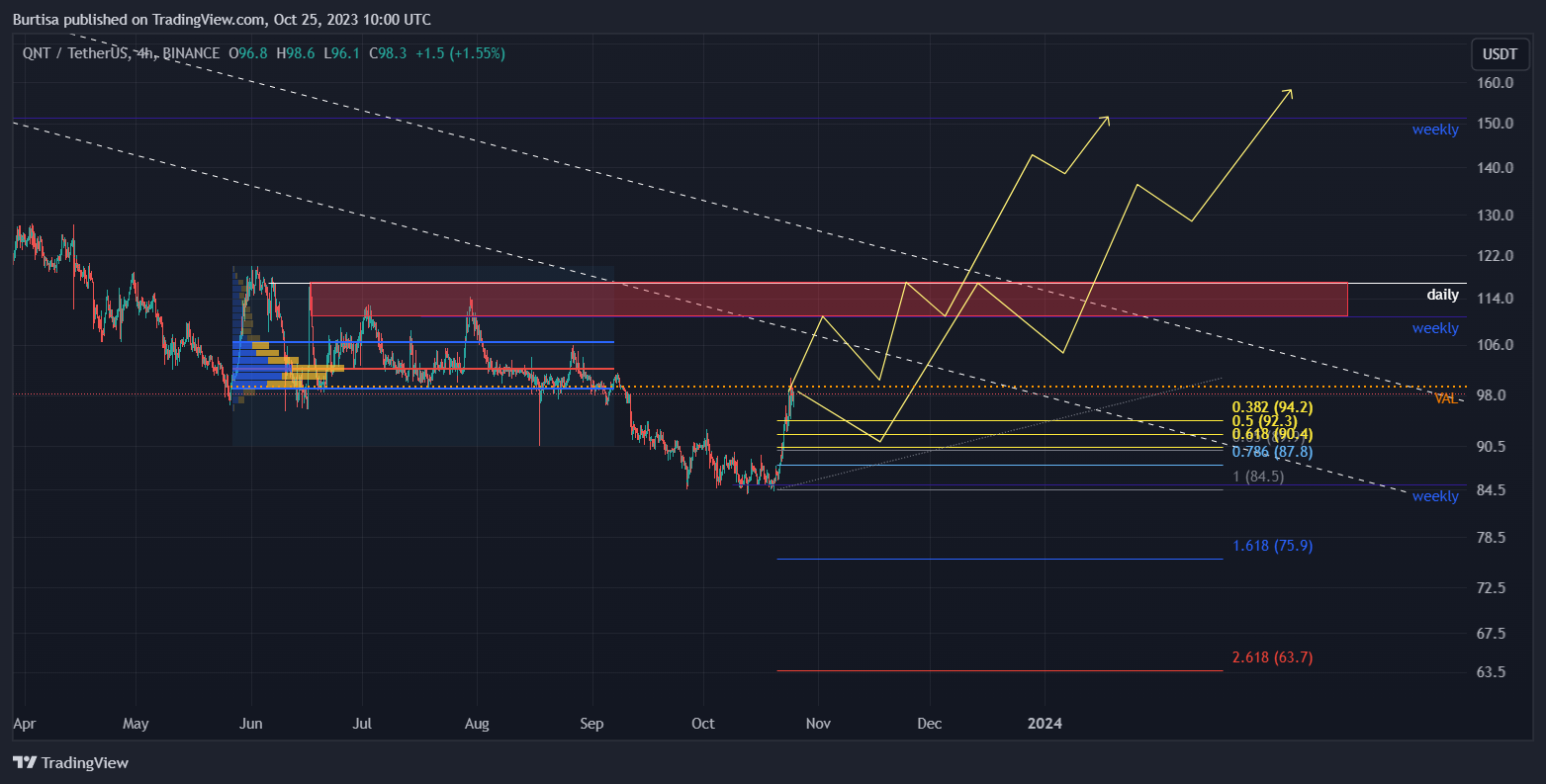Select the Fibonacci label 2.618 (63.7)
This screenshot has width=1546, height=784.
coord(1272,657)
